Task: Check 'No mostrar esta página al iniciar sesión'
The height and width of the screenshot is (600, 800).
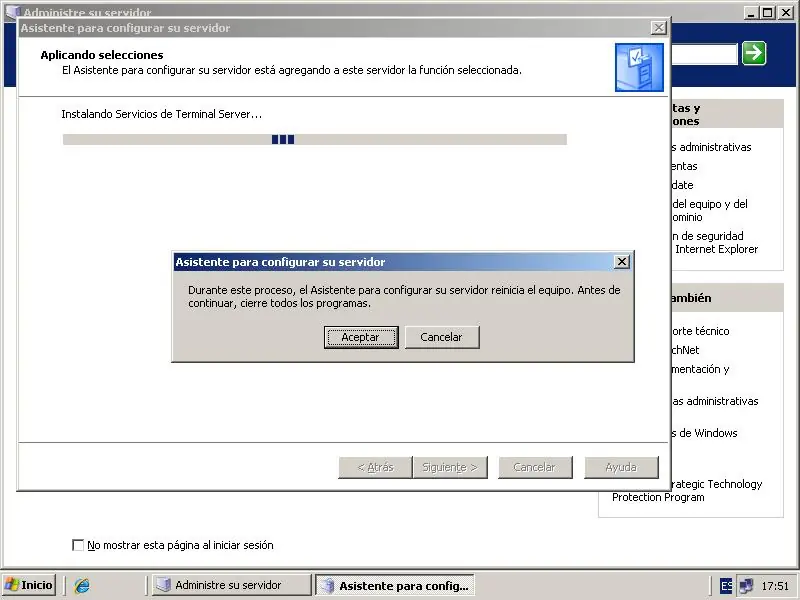Action: point(78,545)
